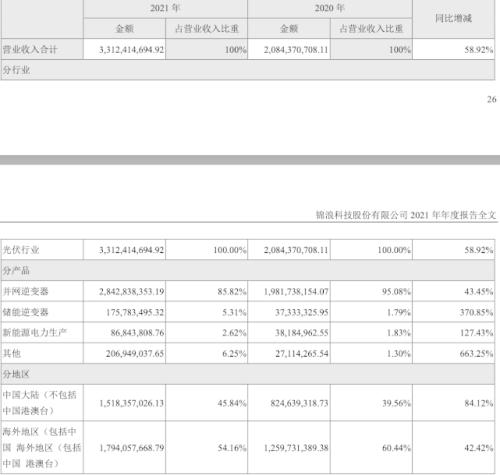
Task: Click the 663.25% growth cell
Action: (x=476, y=353)
